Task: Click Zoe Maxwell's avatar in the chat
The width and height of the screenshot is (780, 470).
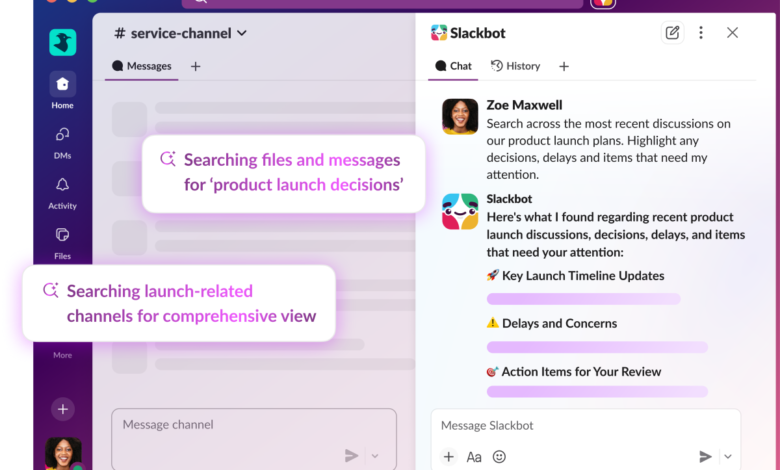Action: tap(460, 116)
